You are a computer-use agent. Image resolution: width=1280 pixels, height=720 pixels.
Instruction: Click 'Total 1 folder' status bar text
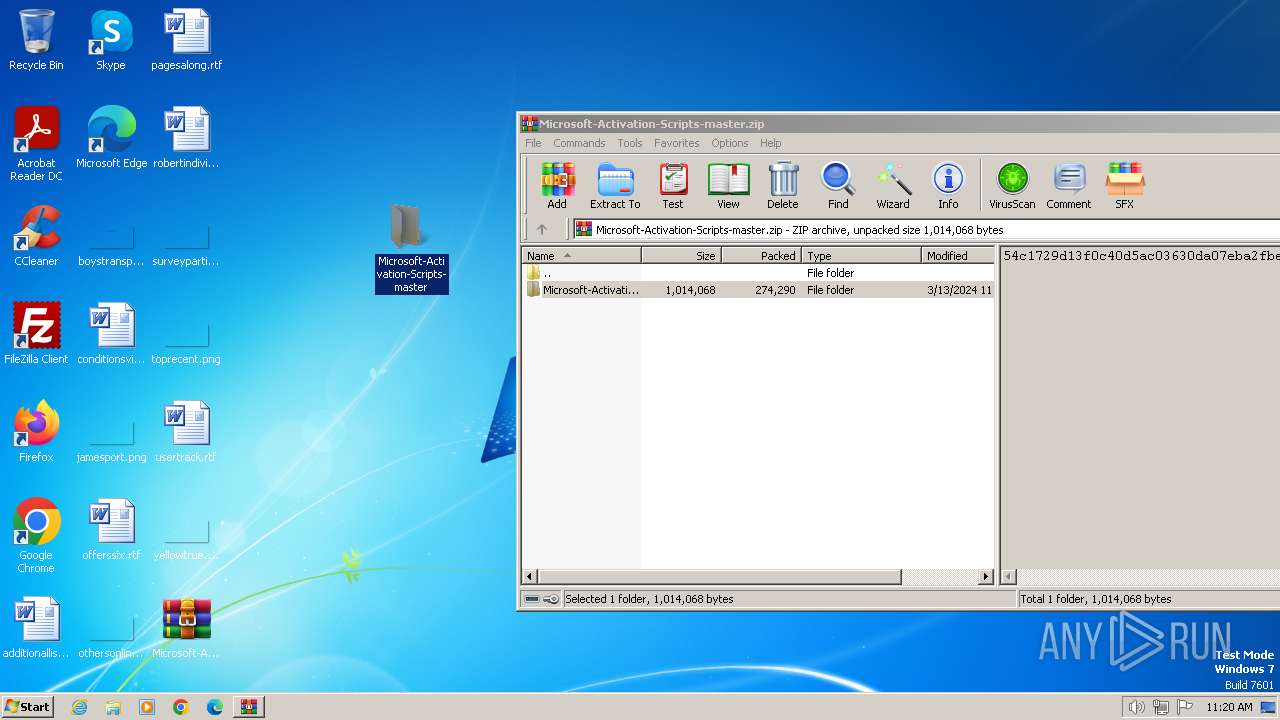[1096, 599]
